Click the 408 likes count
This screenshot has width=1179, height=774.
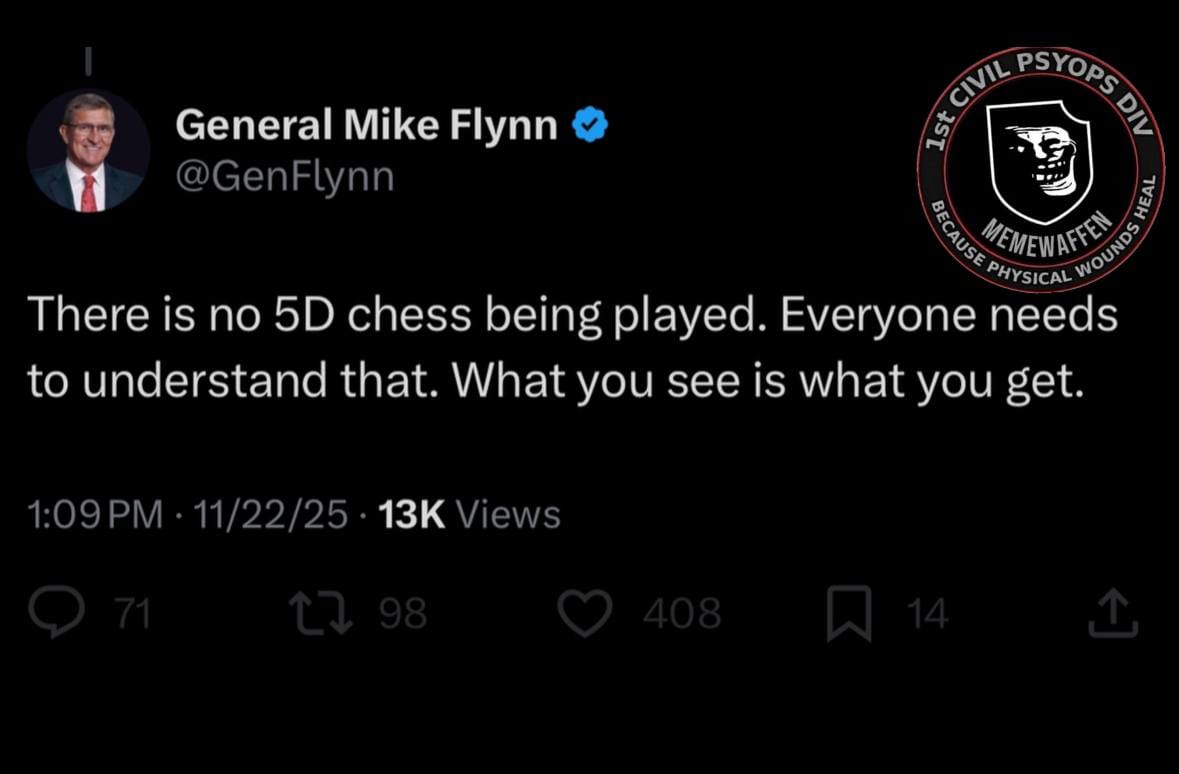(681, 614)
